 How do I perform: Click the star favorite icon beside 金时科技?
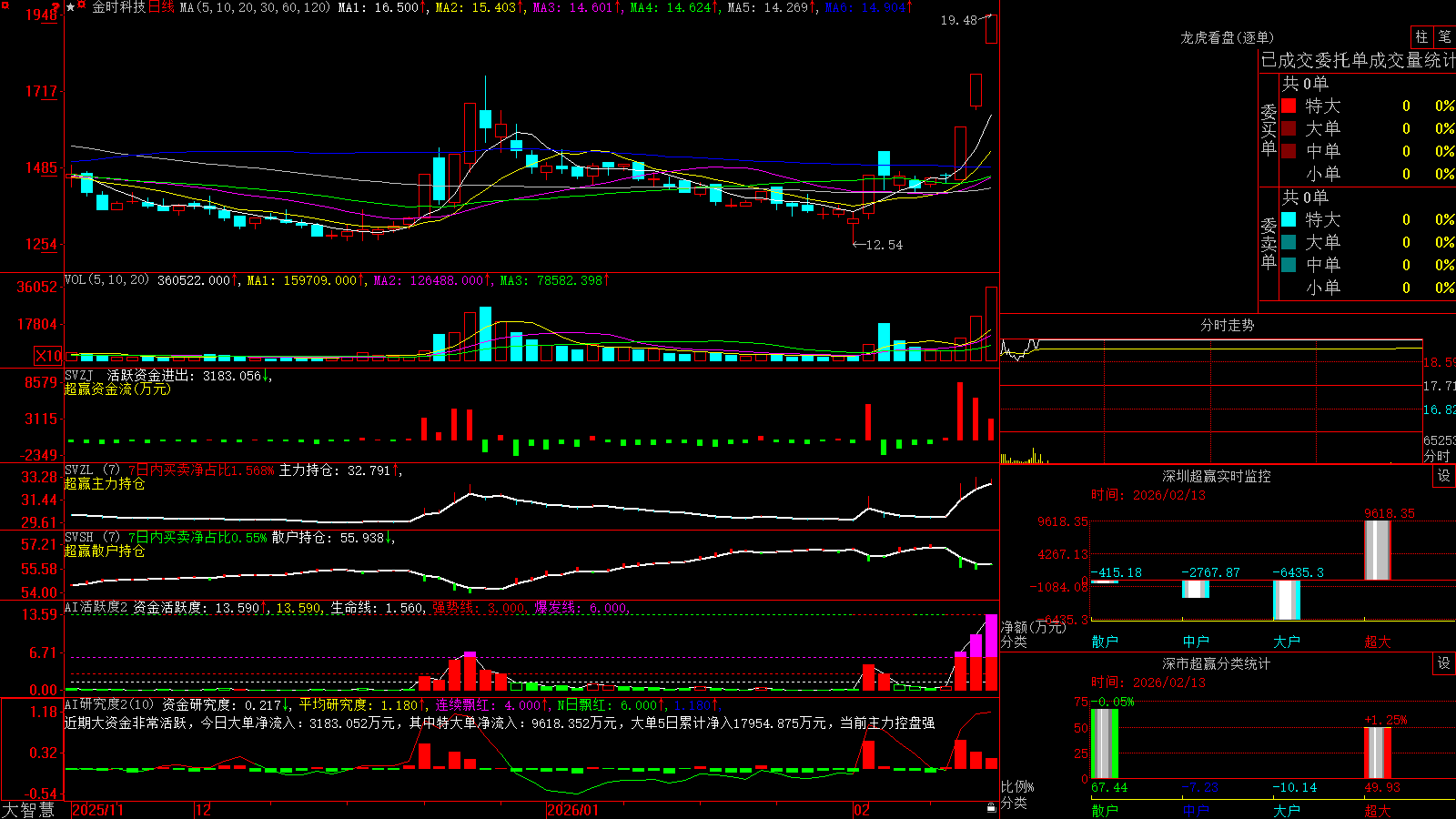tap(71, 7)
